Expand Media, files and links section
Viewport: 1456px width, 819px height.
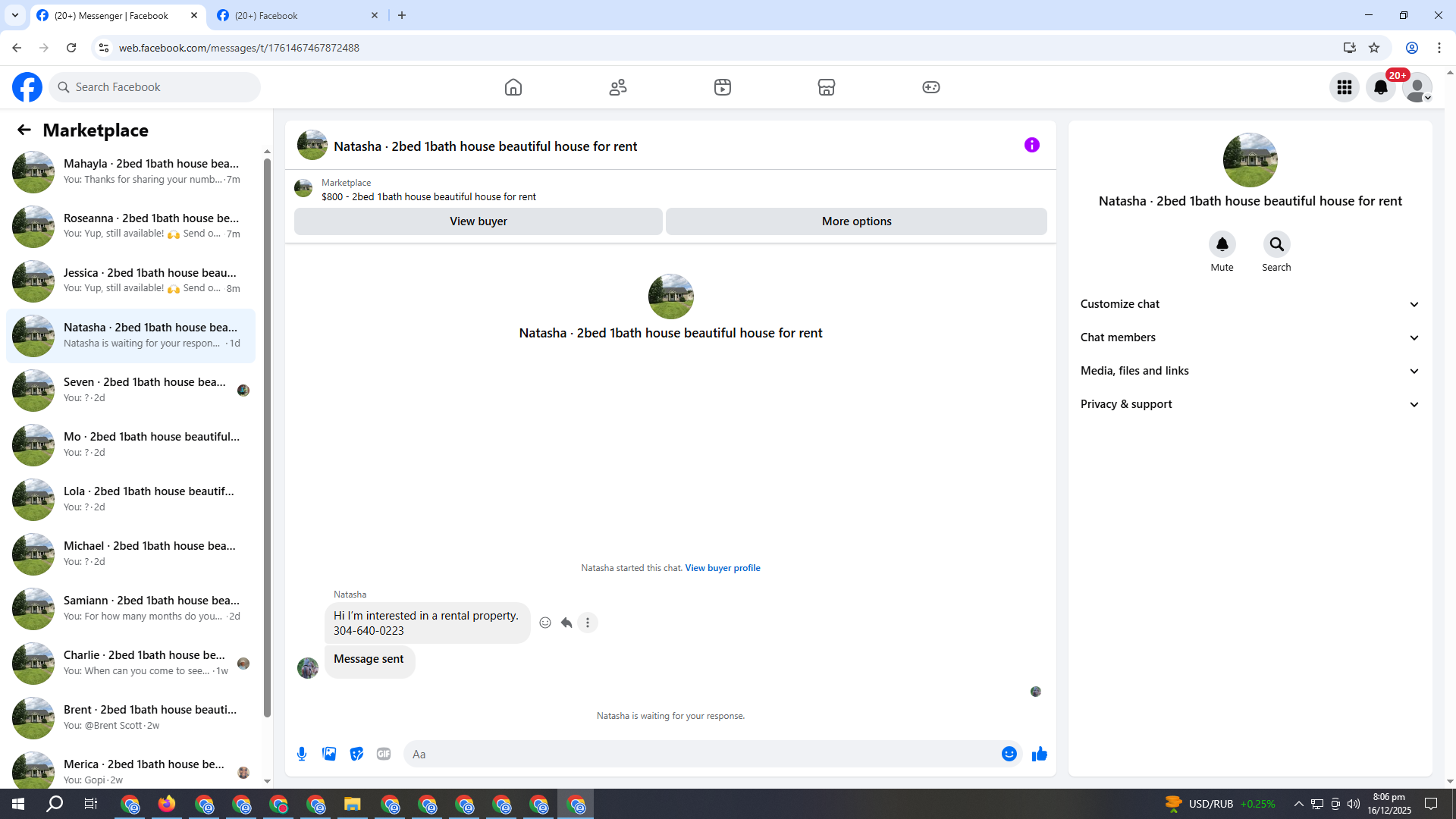tap(1250, 371)
